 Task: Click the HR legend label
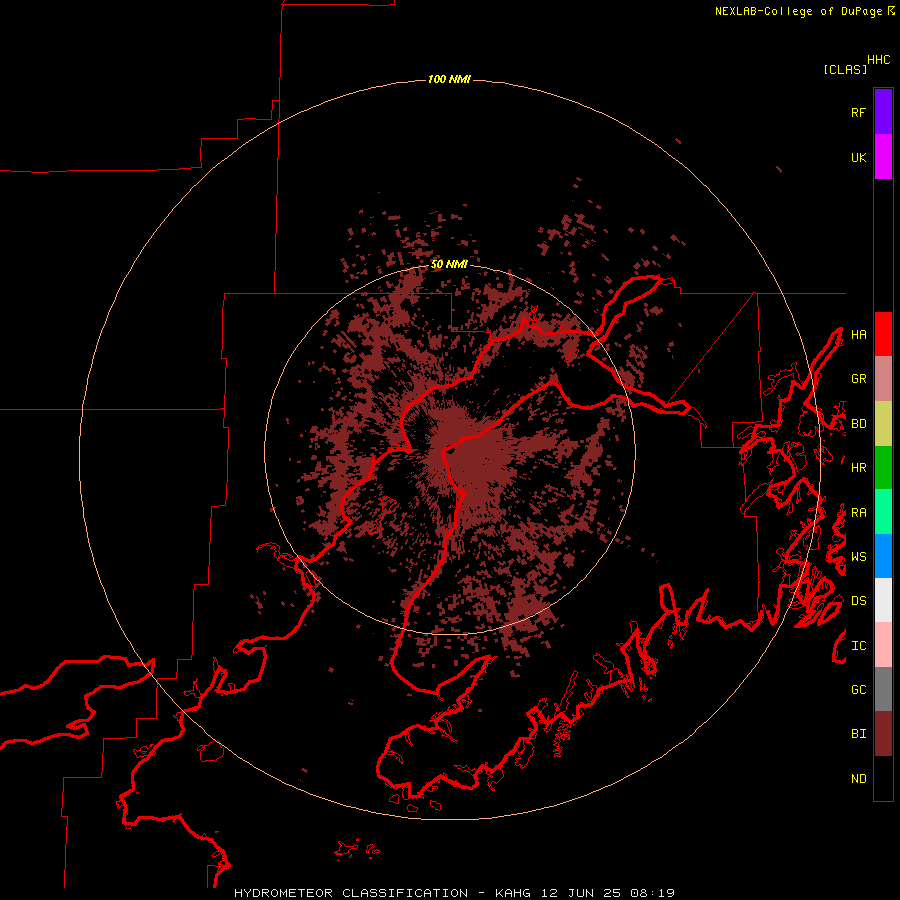(x=858, y=467)
